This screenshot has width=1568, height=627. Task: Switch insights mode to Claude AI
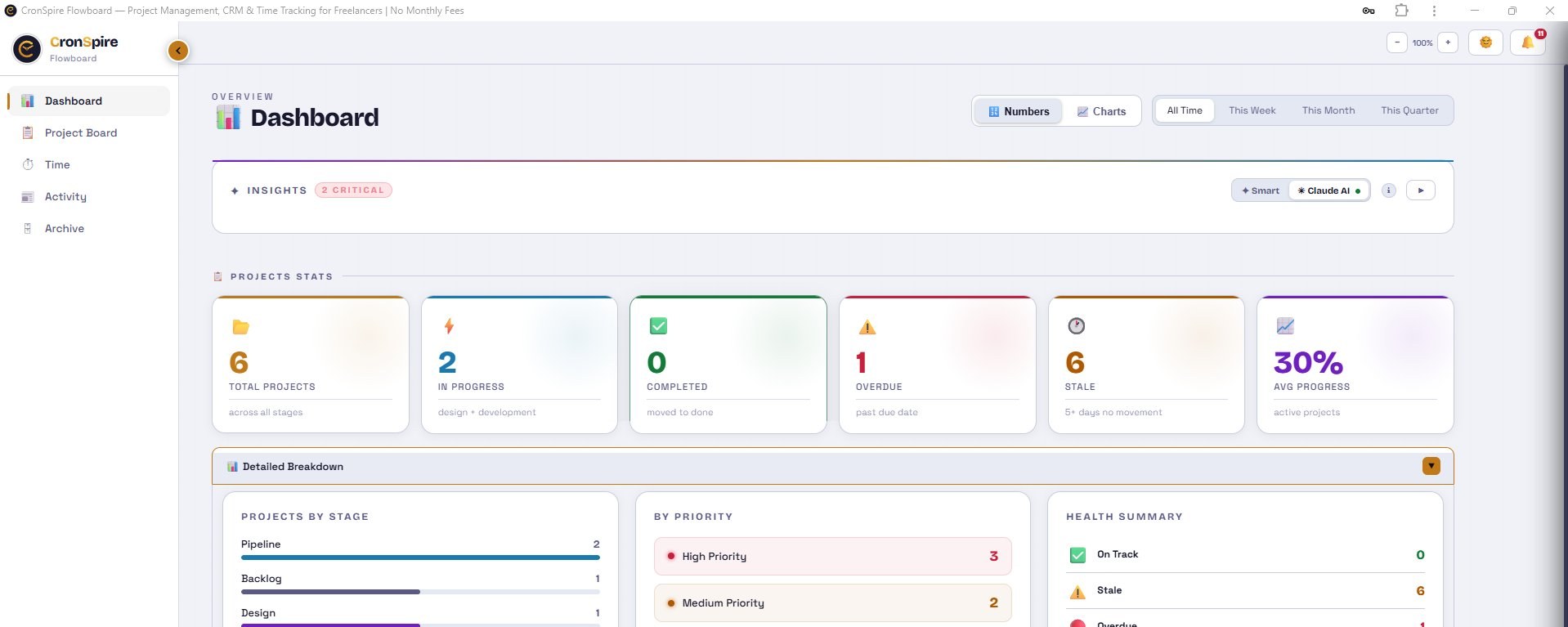pyautogui.click(x=1328, y=190)
